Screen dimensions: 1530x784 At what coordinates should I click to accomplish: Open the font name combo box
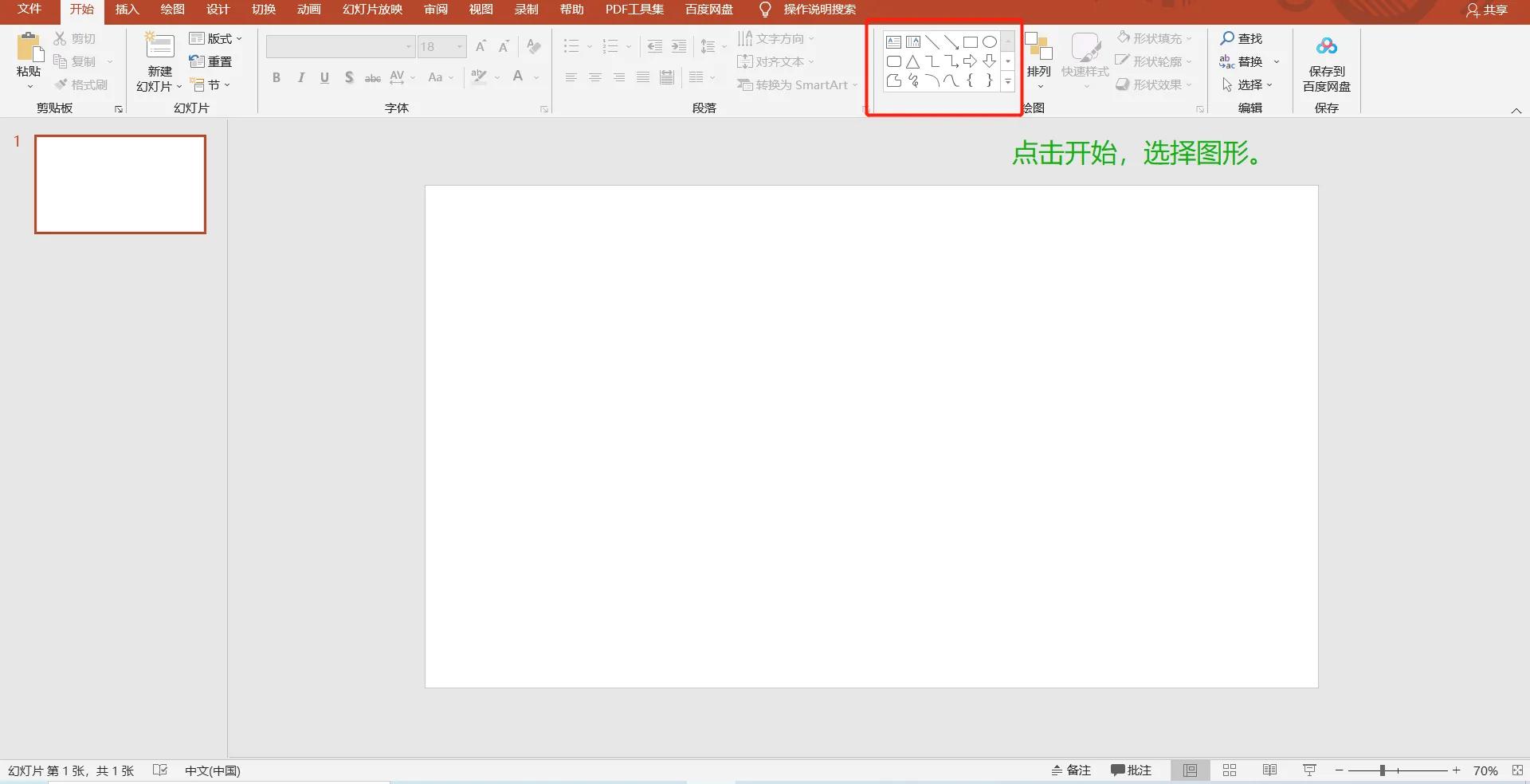(x=341, y=46)
